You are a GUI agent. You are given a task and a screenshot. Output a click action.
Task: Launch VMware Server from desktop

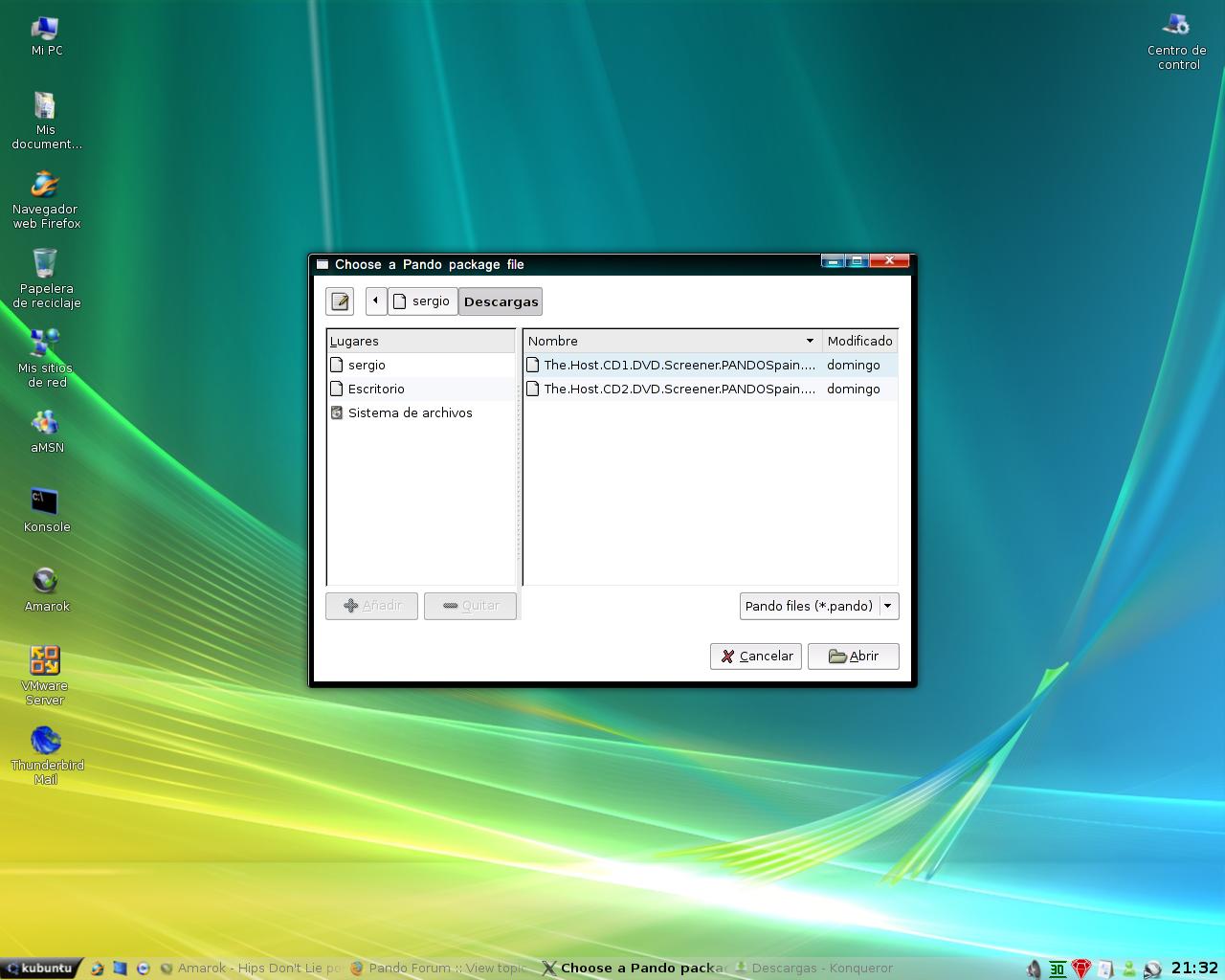[46, 676]
